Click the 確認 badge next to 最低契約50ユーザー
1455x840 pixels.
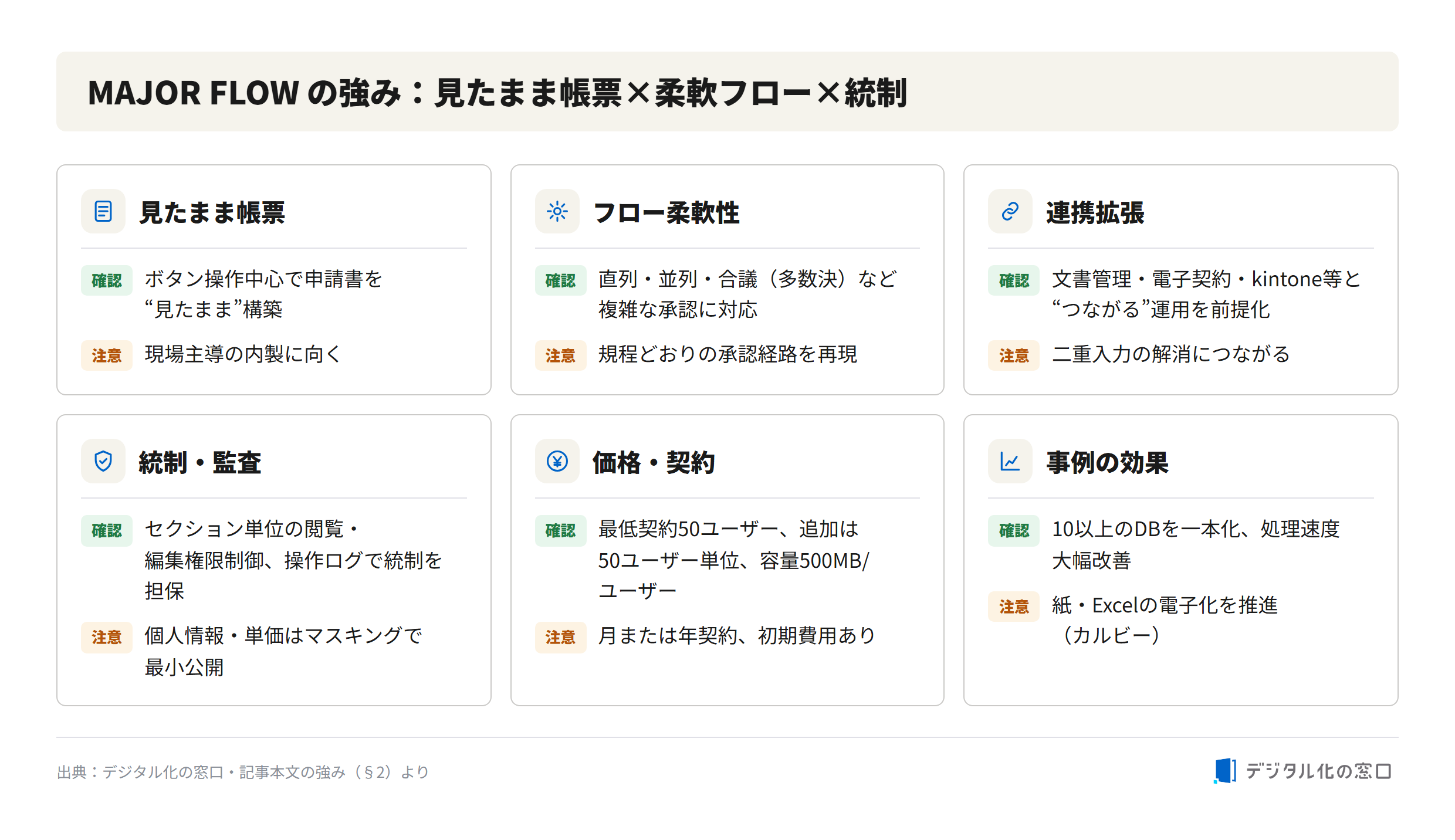coord(560,530)
